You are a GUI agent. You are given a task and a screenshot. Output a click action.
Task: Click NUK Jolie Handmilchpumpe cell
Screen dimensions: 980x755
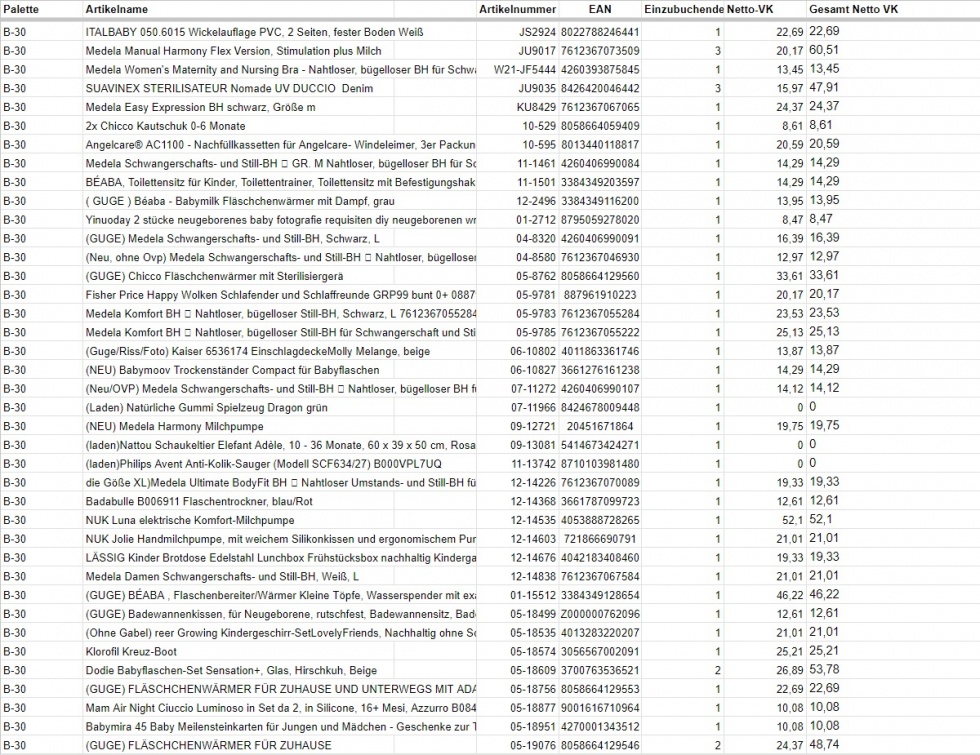coord(281,538)
